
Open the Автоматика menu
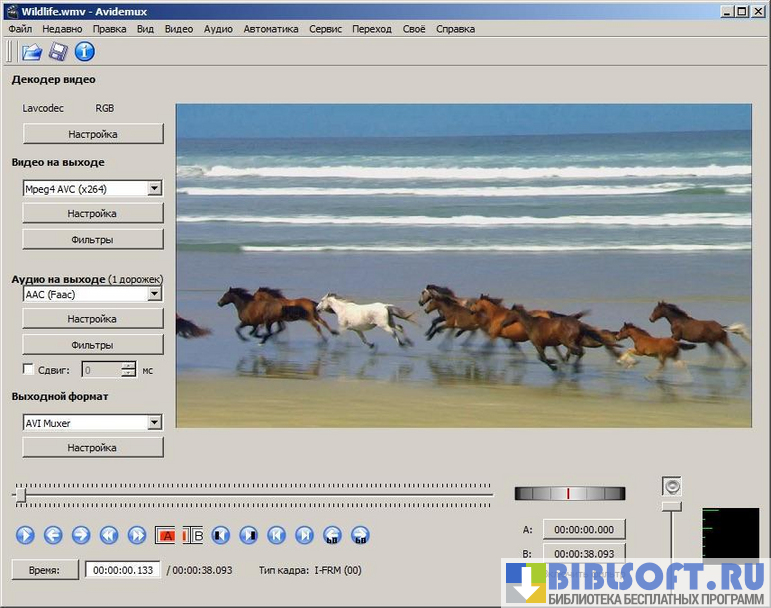271,29
